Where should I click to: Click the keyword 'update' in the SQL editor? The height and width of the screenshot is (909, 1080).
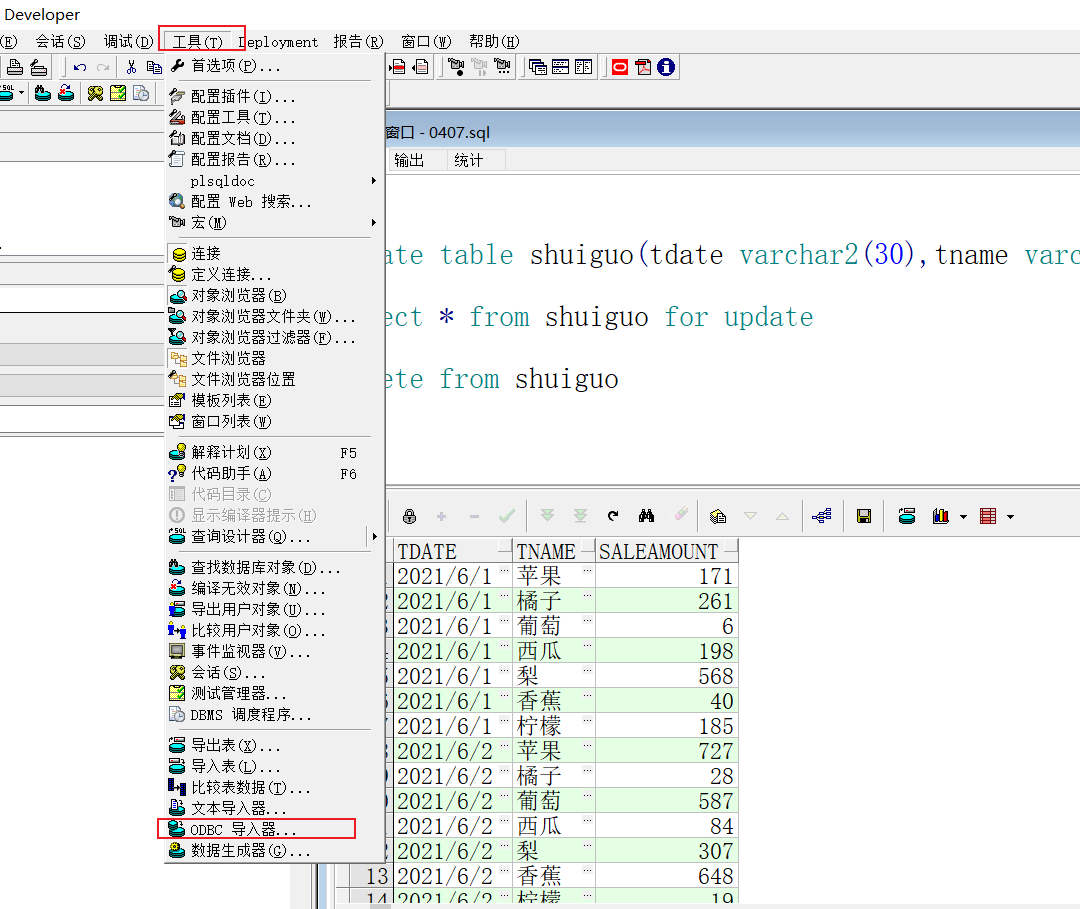[768, 317]
